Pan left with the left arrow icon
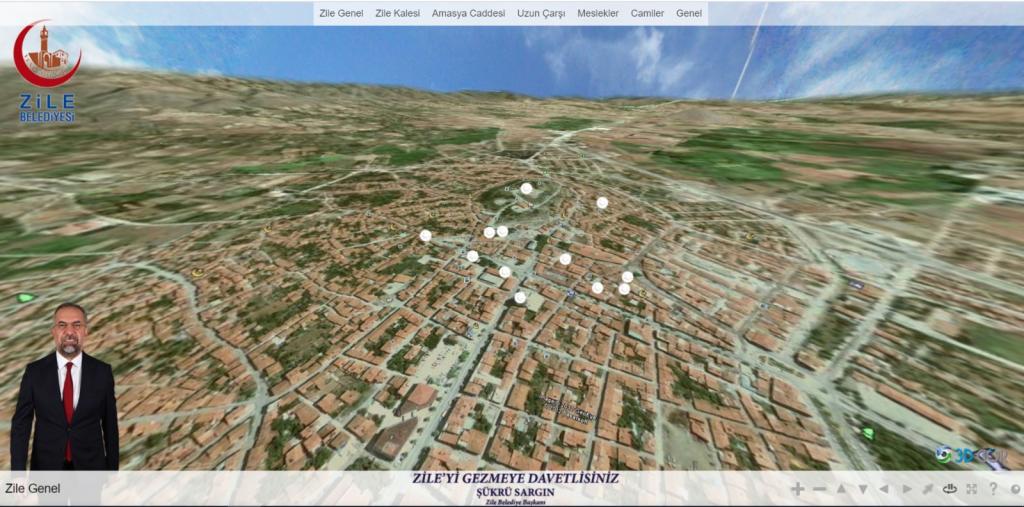The width and height of the screenshot is (1024, 507). point(884,489)
